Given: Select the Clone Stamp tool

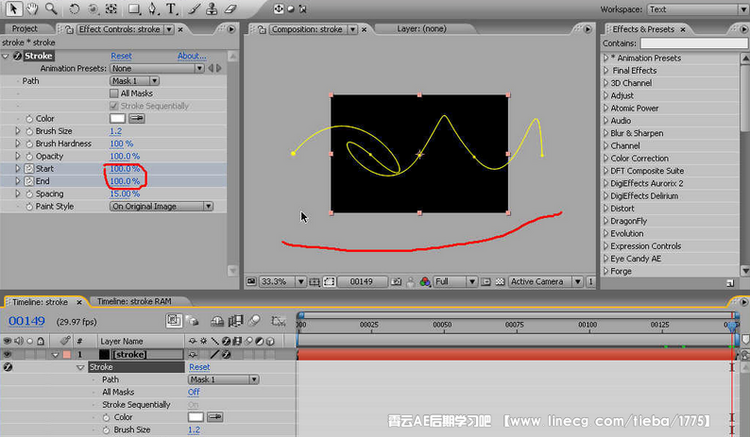Looking at the screenshot, I should (211, 9).
